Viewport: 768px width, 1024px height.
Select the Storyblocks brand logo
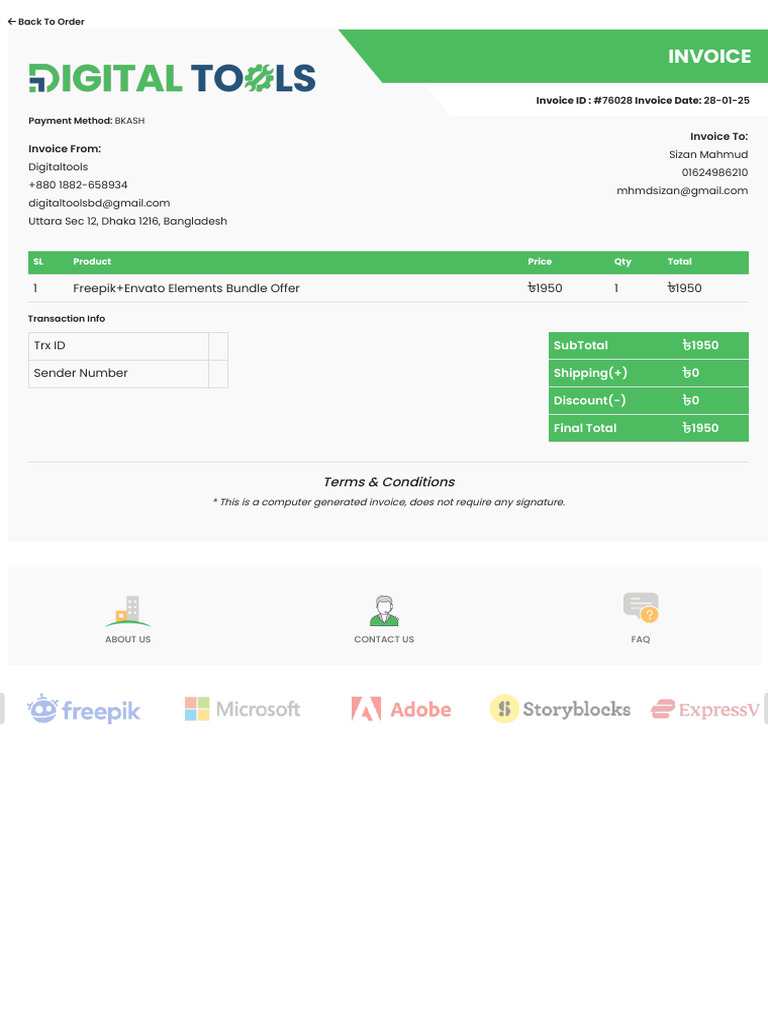[x=560, y=709]
